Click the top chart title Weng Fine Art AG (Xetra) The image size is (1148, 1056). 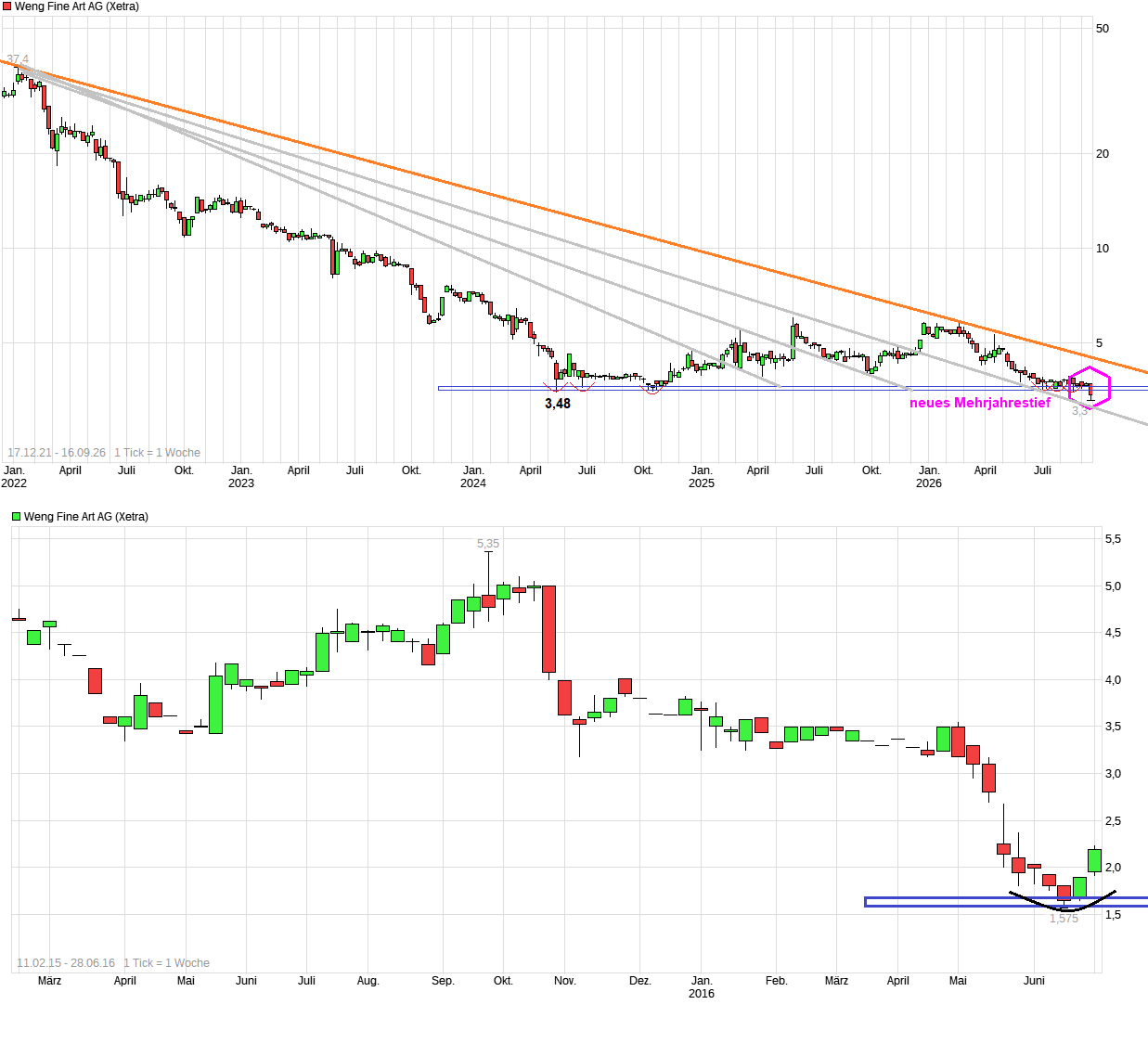pos(77,6)
